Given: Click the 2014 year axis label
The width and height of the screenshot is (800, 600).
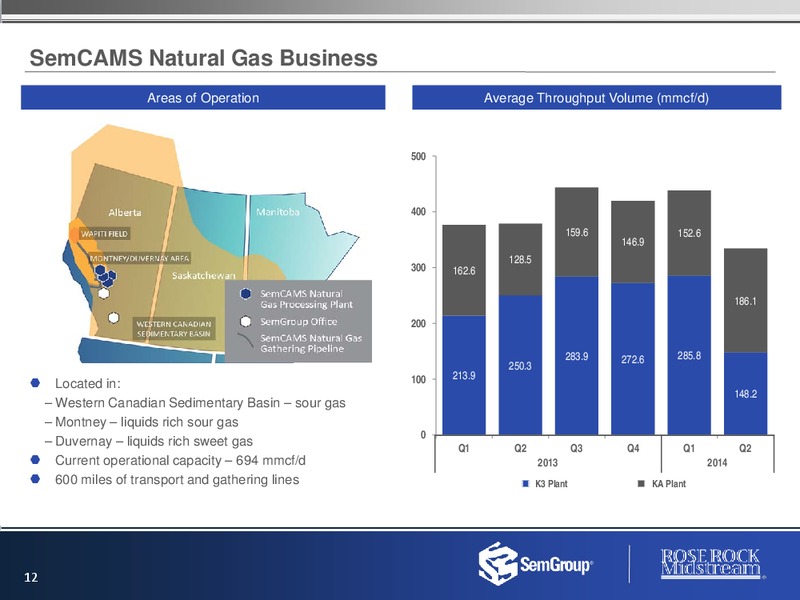Looking at the screenshot, I should (x=717, y=463).
